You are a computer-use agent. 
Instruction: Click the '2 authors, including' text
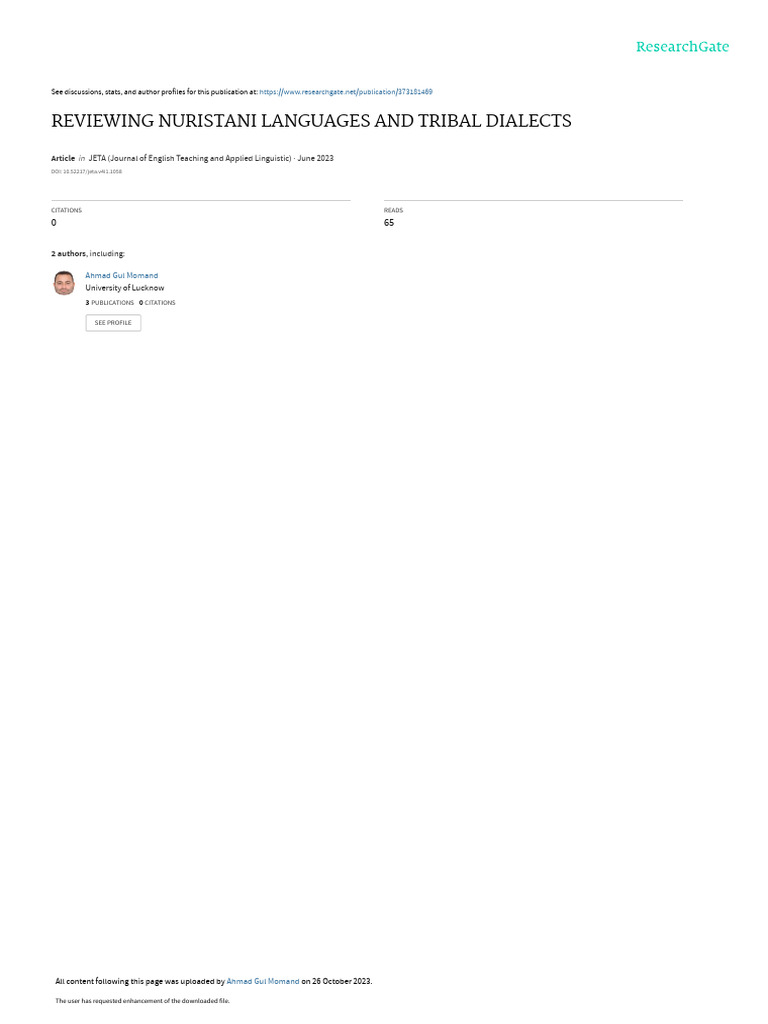pyautogui.click(x=88, y=253)
